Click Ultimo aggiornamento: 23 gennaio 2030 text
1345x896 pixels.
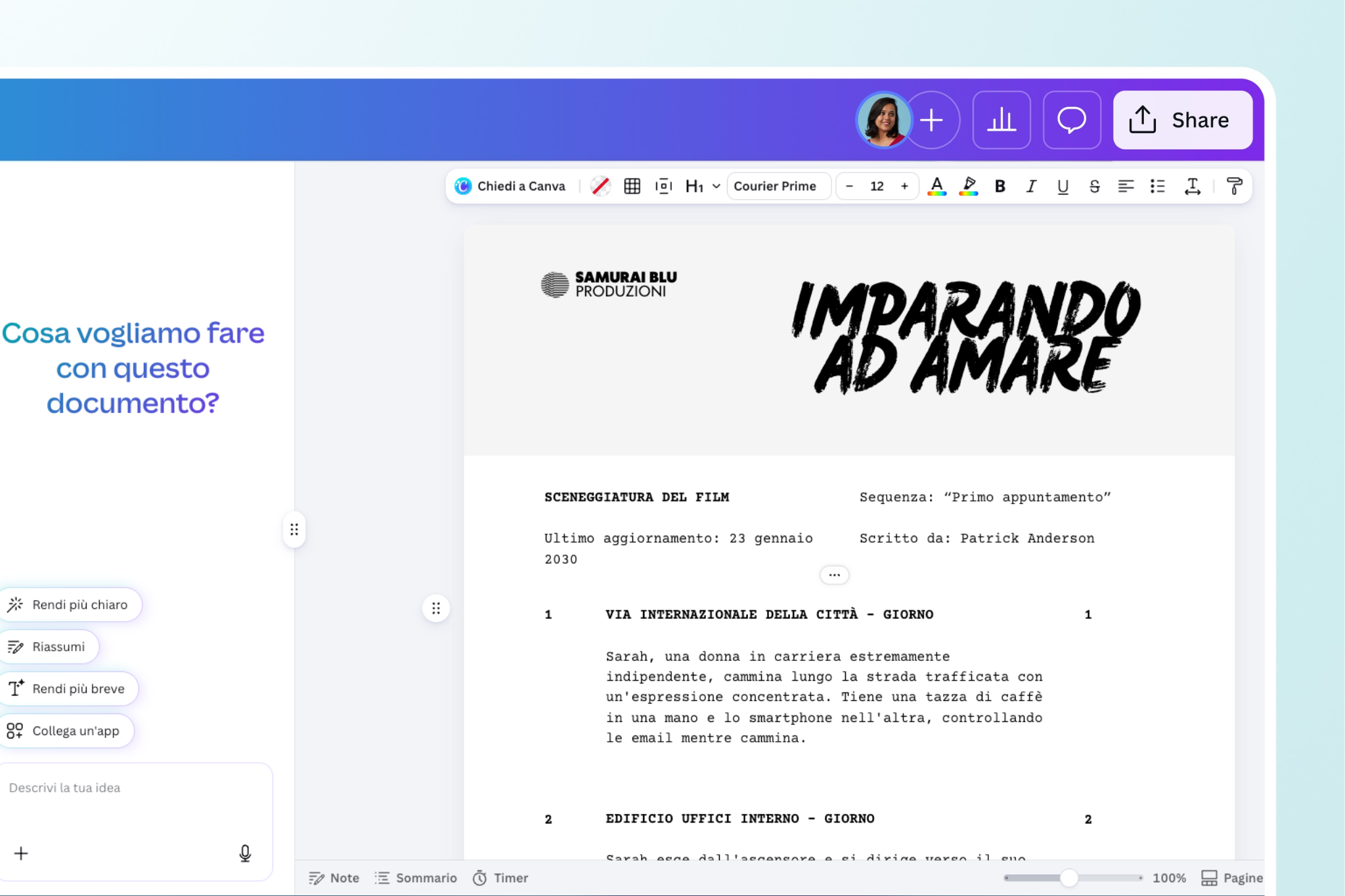click(x=678, y=549)
